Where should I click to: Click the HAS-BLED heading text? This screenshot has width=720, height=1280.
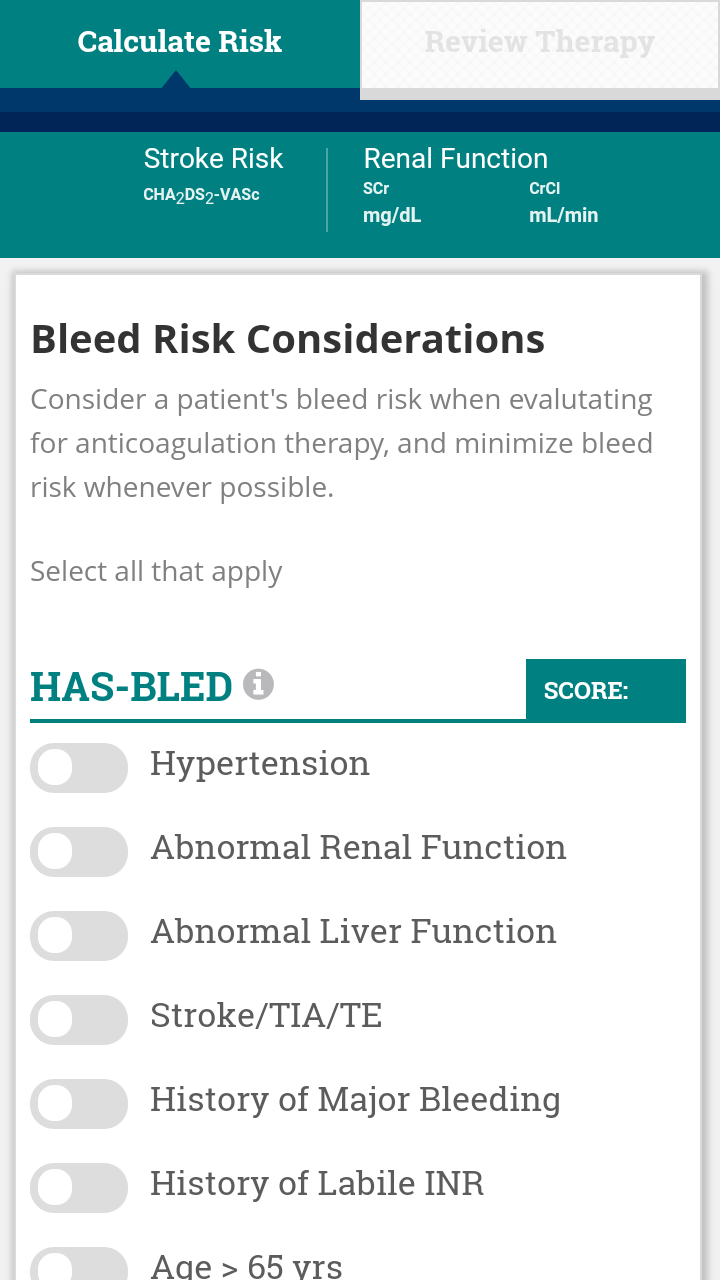131,687
